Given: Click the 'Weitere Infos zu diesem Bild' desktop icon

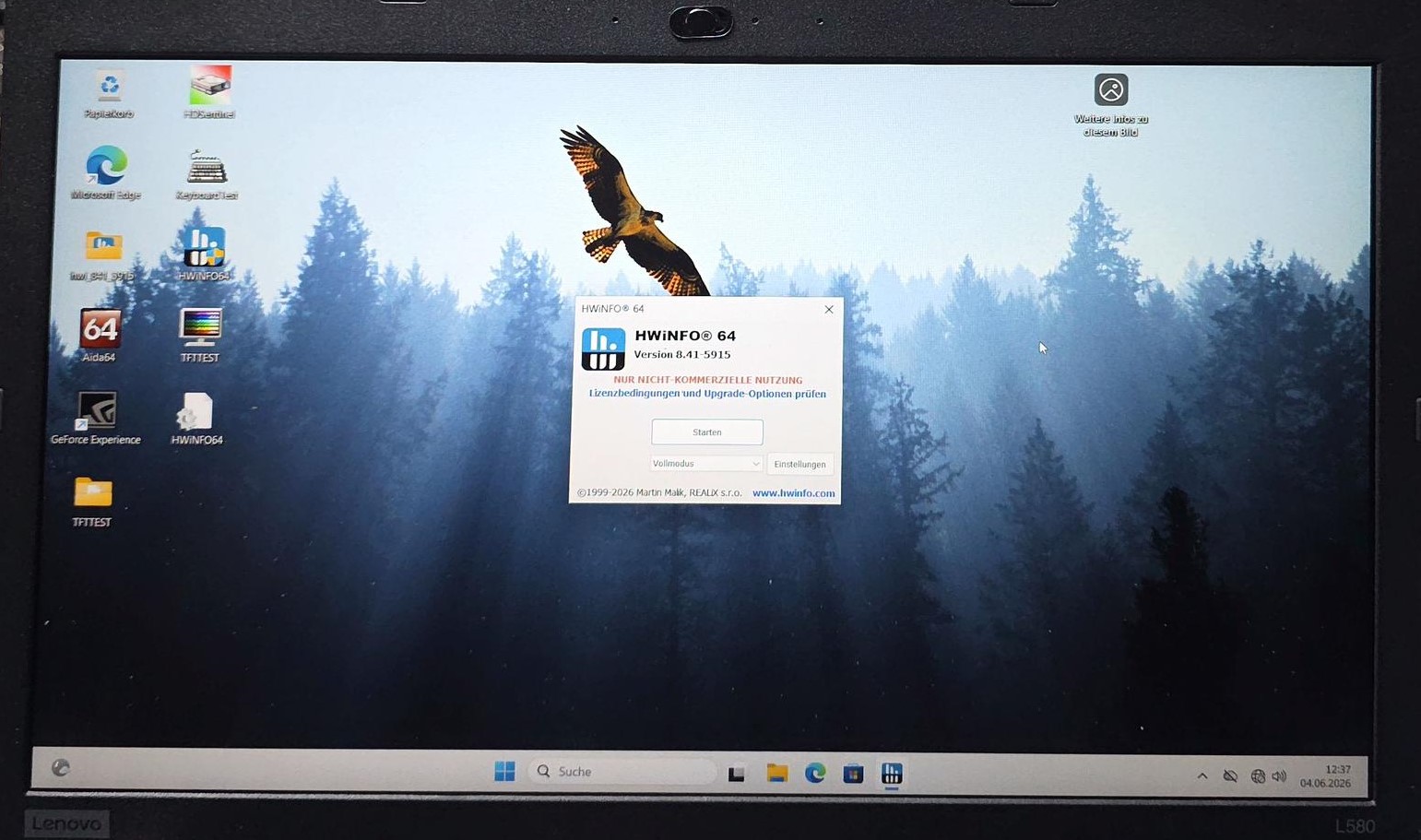Looking at the screenshot, I should click(x=1111, y=105).
